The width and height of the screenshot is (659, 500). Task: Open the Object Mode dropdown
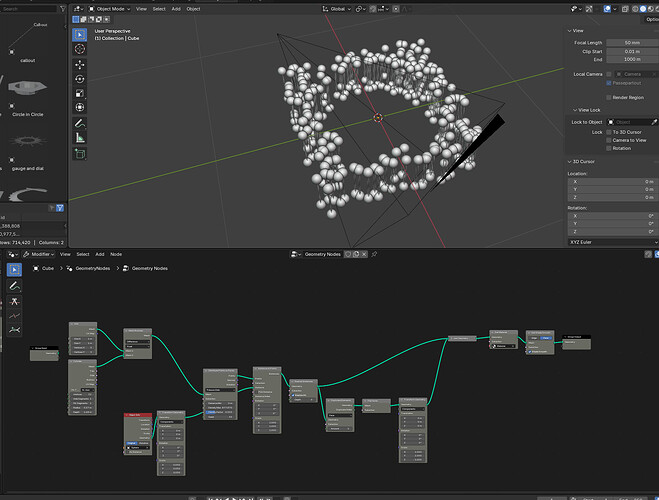coord(109,9)
